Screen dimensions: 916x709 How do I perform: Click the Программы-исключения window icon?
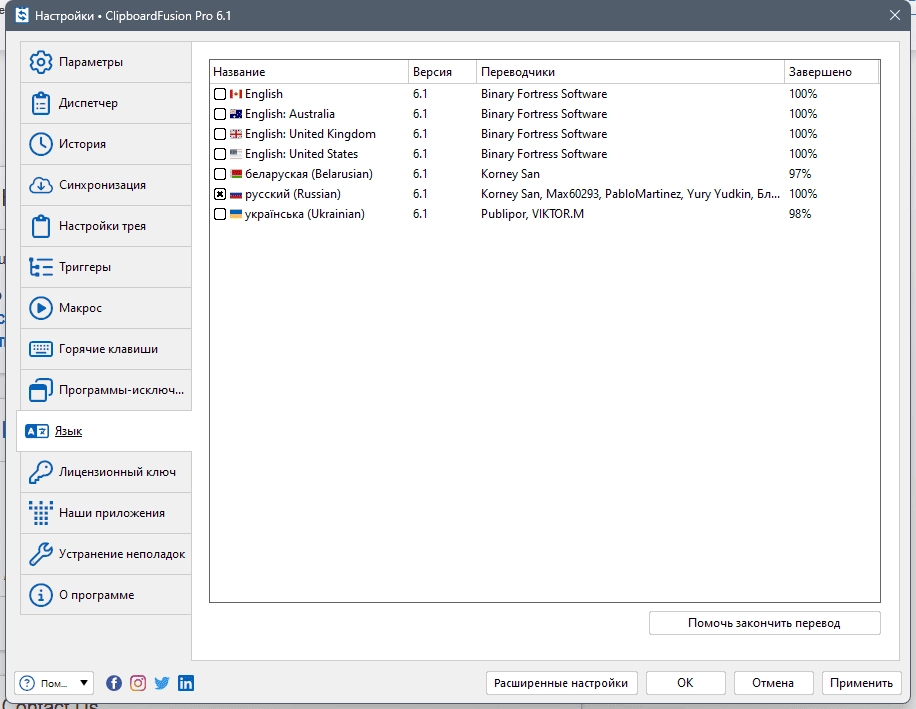[x=40, y=390]
